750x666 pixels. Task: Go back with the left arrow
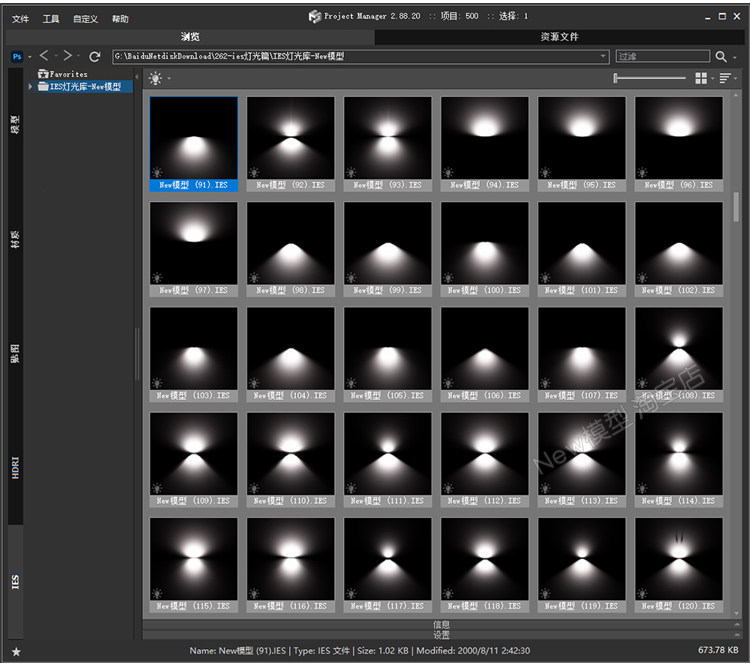(44, 56)
